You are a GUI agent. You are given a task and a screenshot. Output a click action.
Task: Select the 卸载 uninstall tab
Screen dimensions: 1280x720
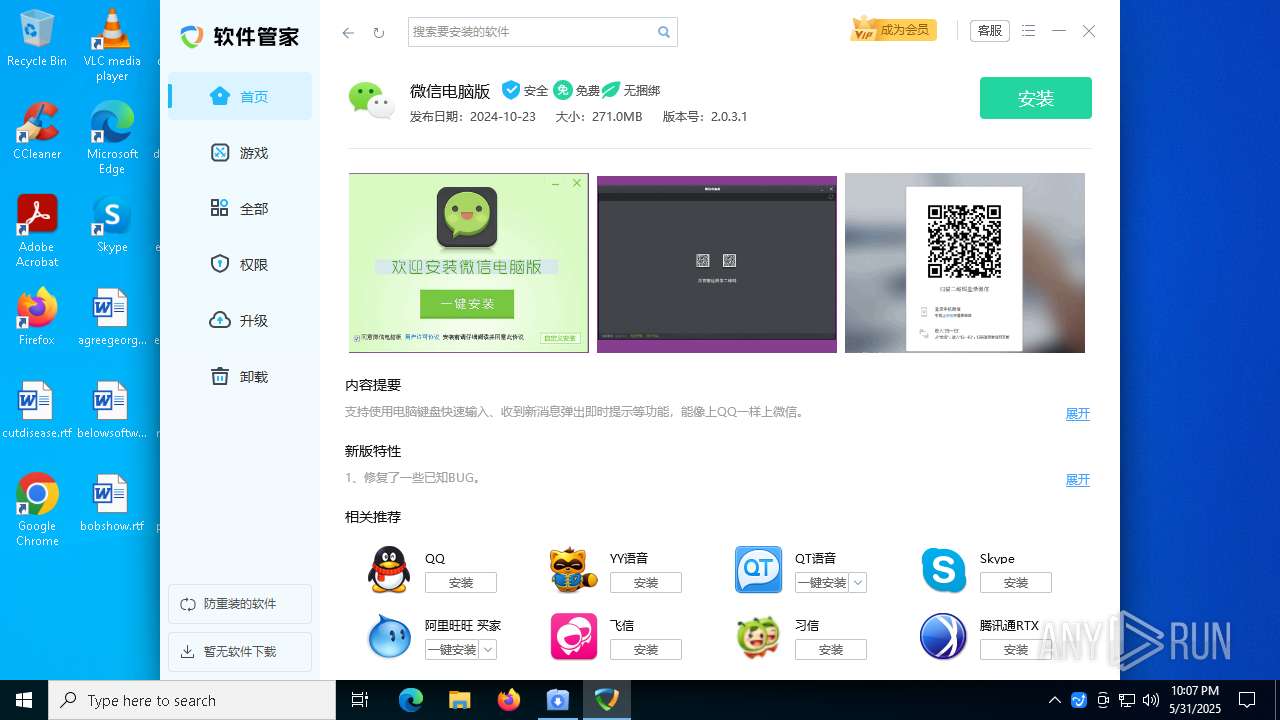tap(240, 376)
